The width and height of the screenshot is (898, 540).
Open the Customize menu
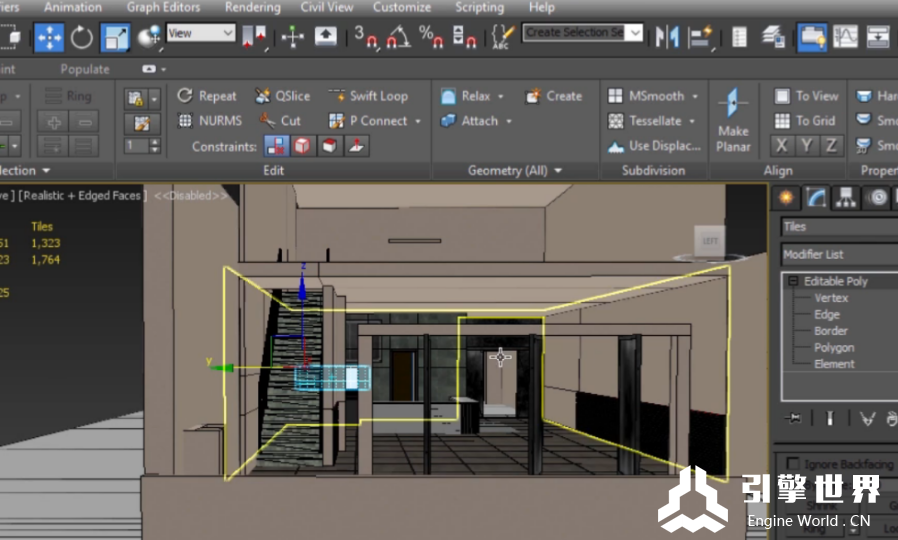tap(402, 7)
